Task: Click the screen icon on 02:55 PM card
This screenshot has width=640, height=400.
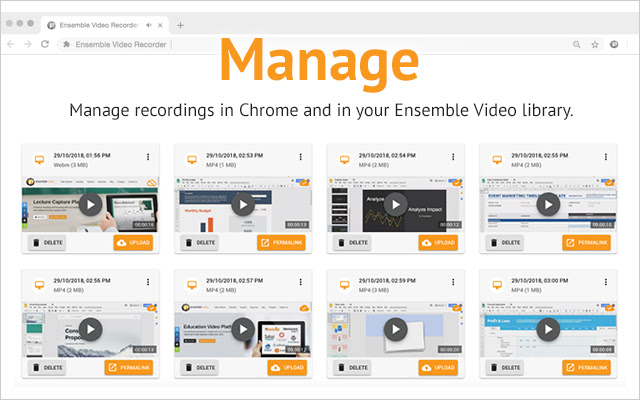Action: 497,160
